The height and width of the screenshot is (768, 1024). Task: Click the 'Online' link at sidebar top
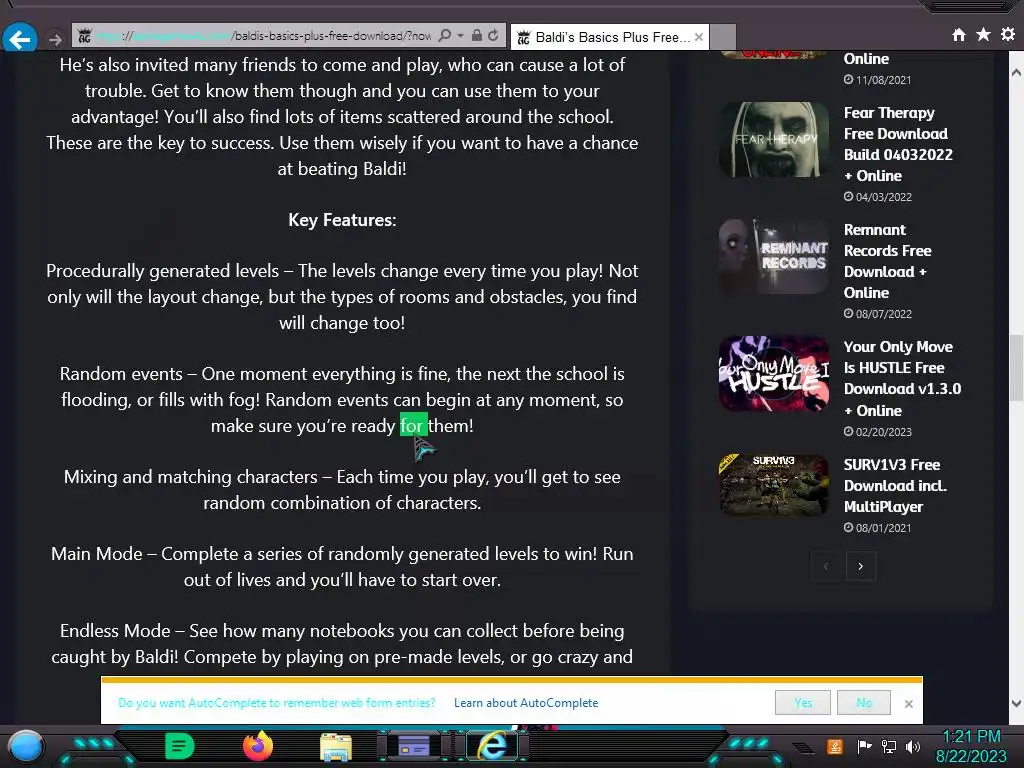point(866,58)
